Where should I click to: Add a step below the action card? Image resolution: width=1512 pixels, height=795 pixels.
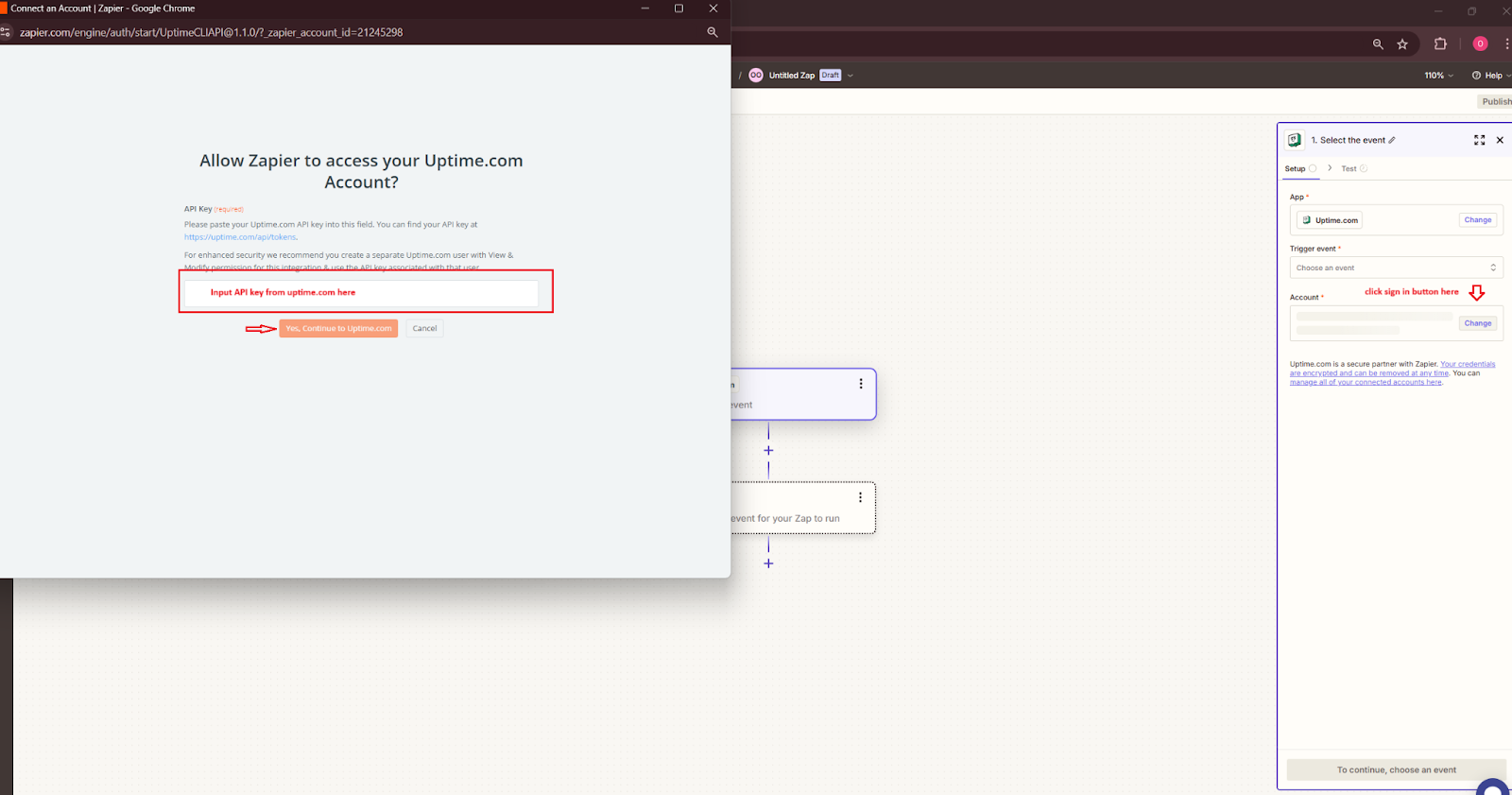point(768,563)
